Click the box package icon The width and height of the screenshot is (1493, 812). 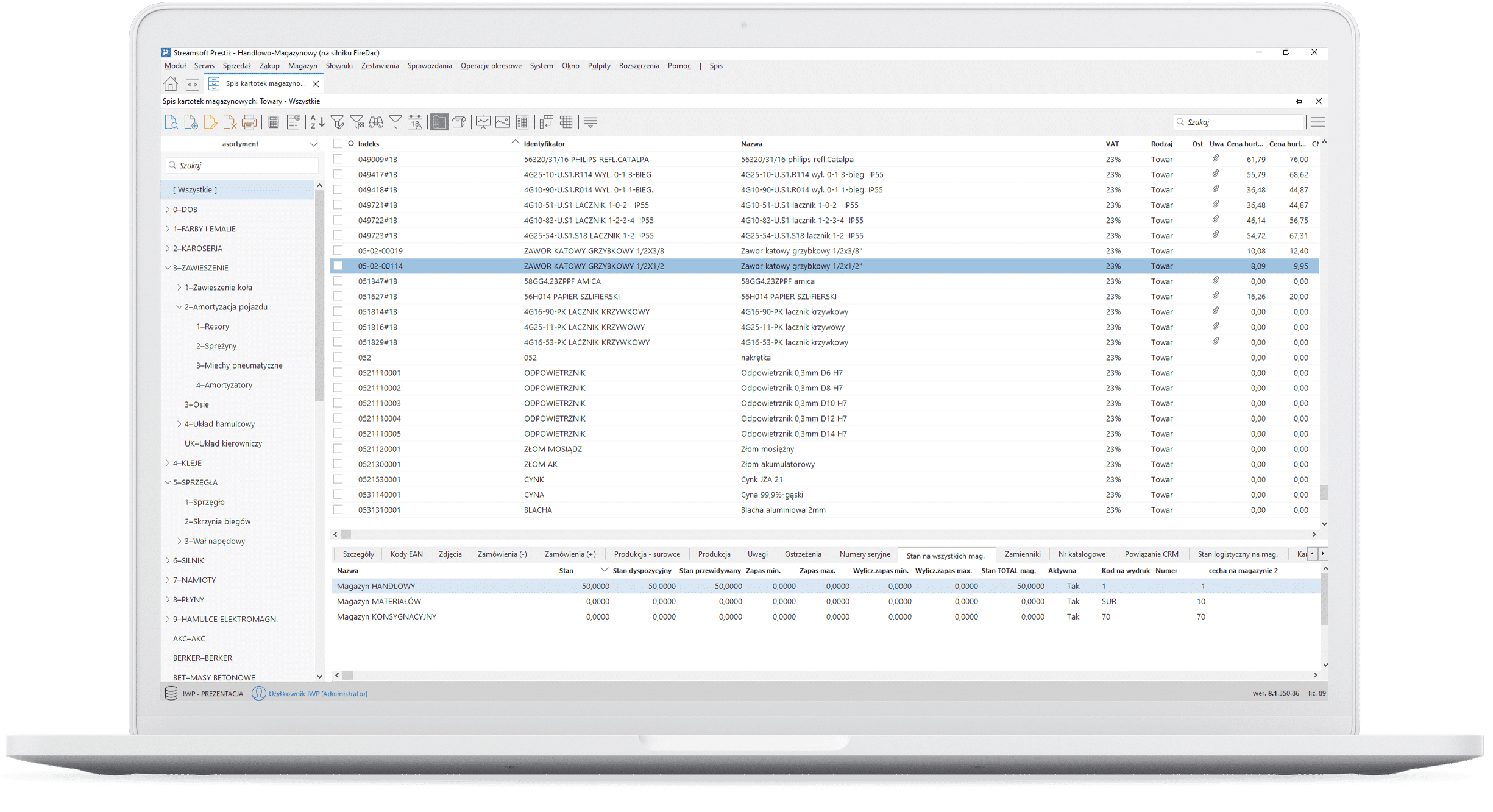point(459,122)
